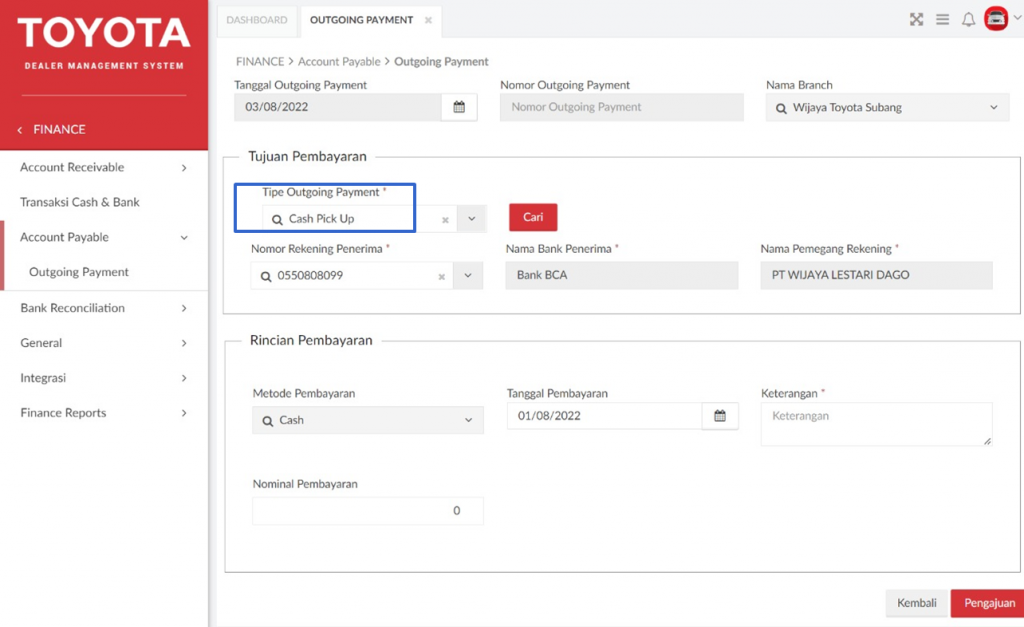Close the Outgoing Payment tab

tap(428, 20)
